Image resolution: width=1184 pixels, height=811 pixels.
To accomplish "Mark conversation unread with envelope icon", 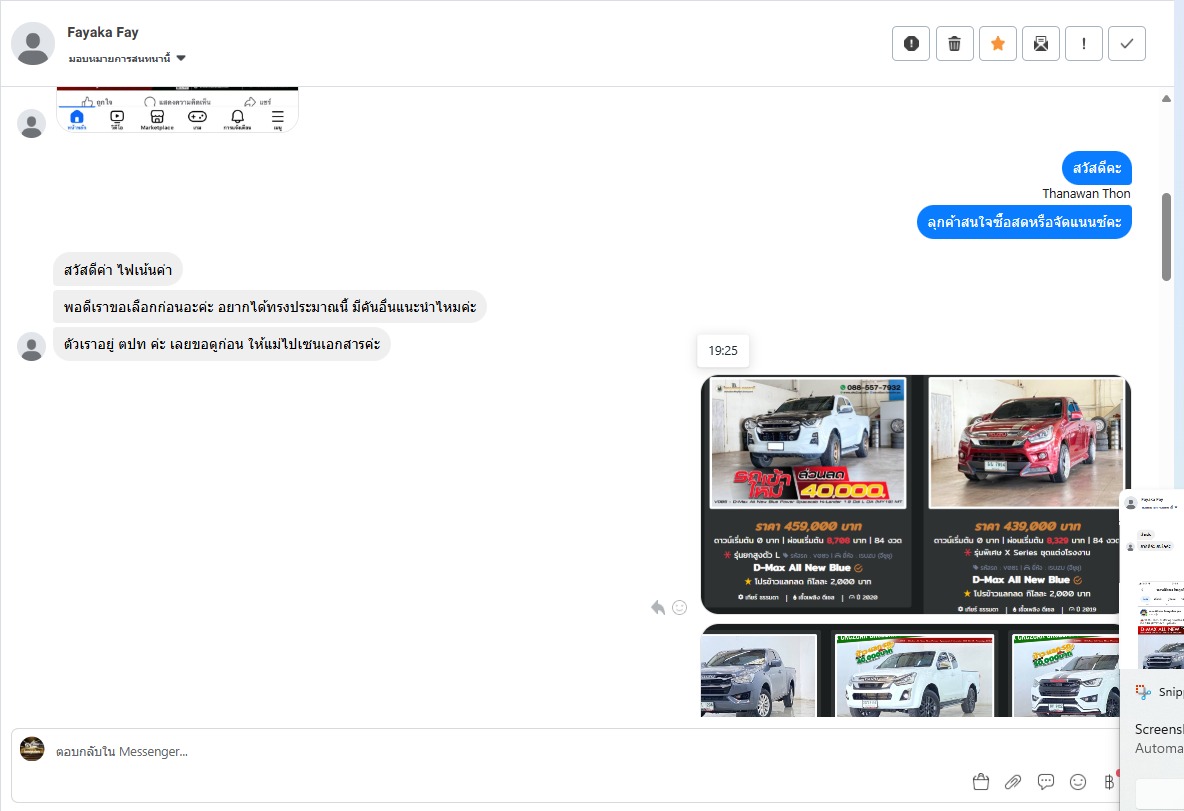I will (1041, 43).
